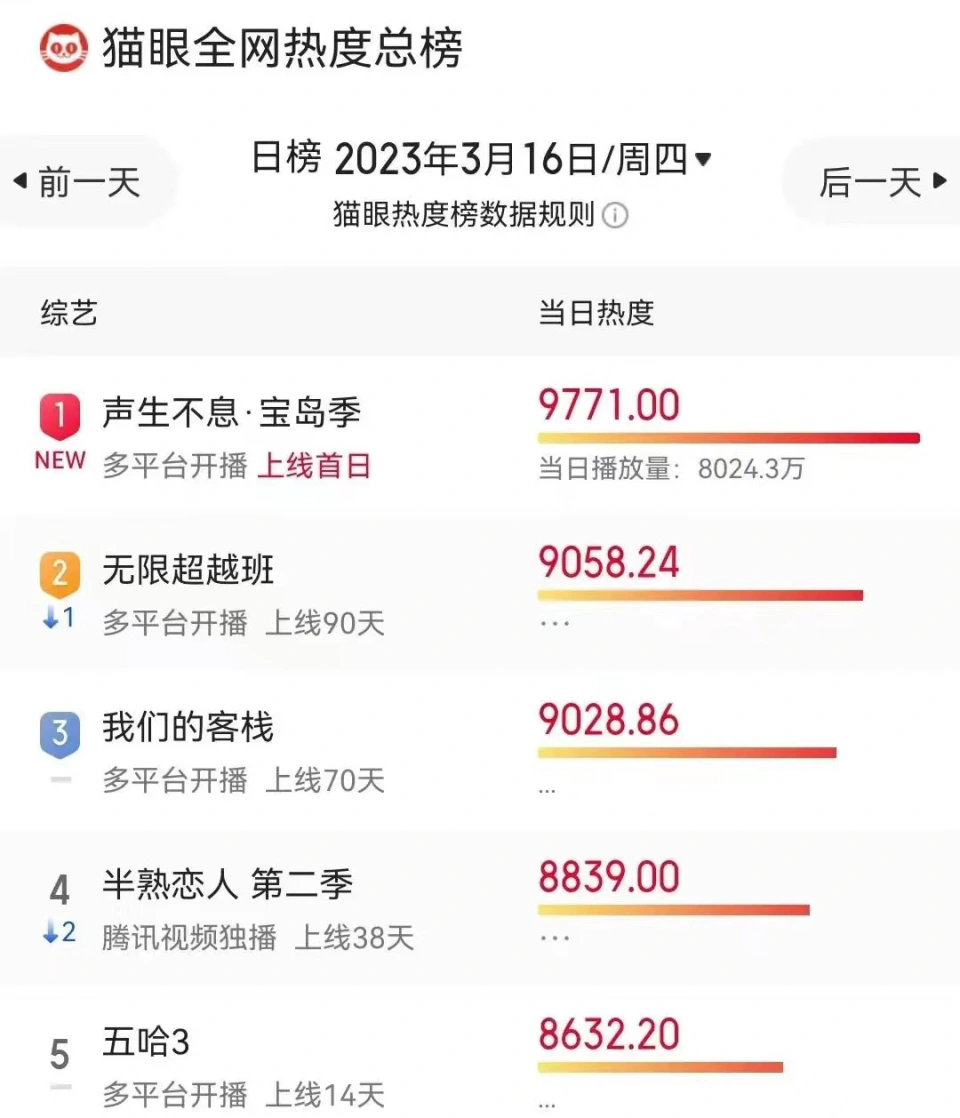Image resolution: width=960 pixels, height=1118 pixels.
Task: Go to the previous day 前一天
Action: (x=78, y=182)
